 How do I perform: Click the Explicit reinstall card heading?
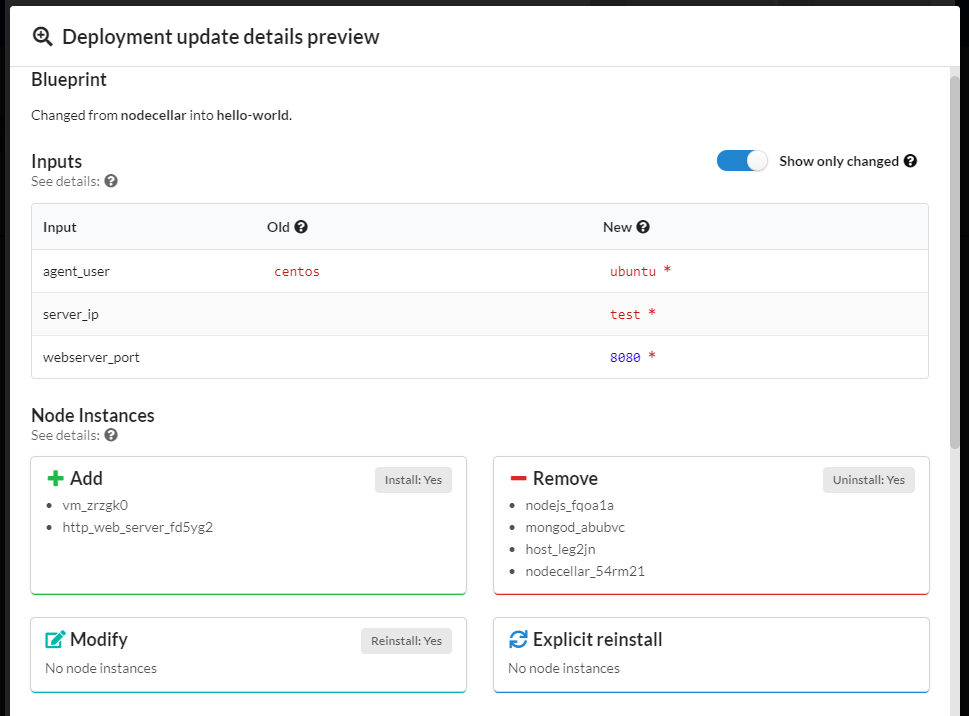[598, 639]
